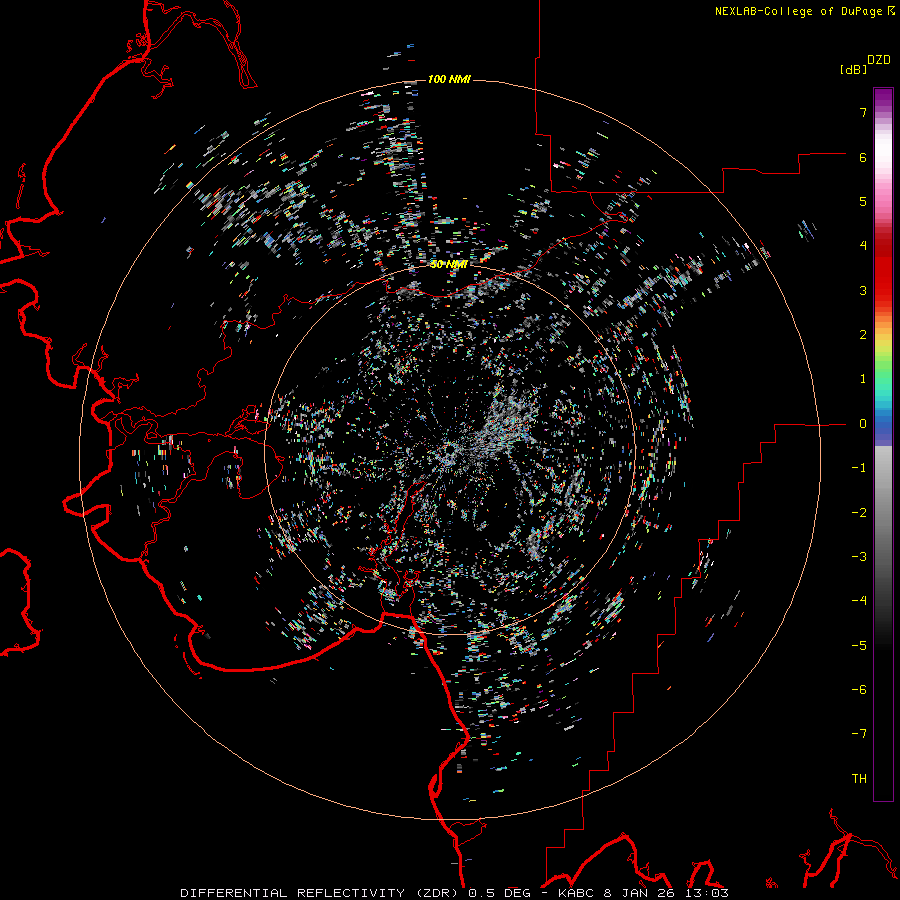Click the -3 tick label on scale

(x=859, y=557)
